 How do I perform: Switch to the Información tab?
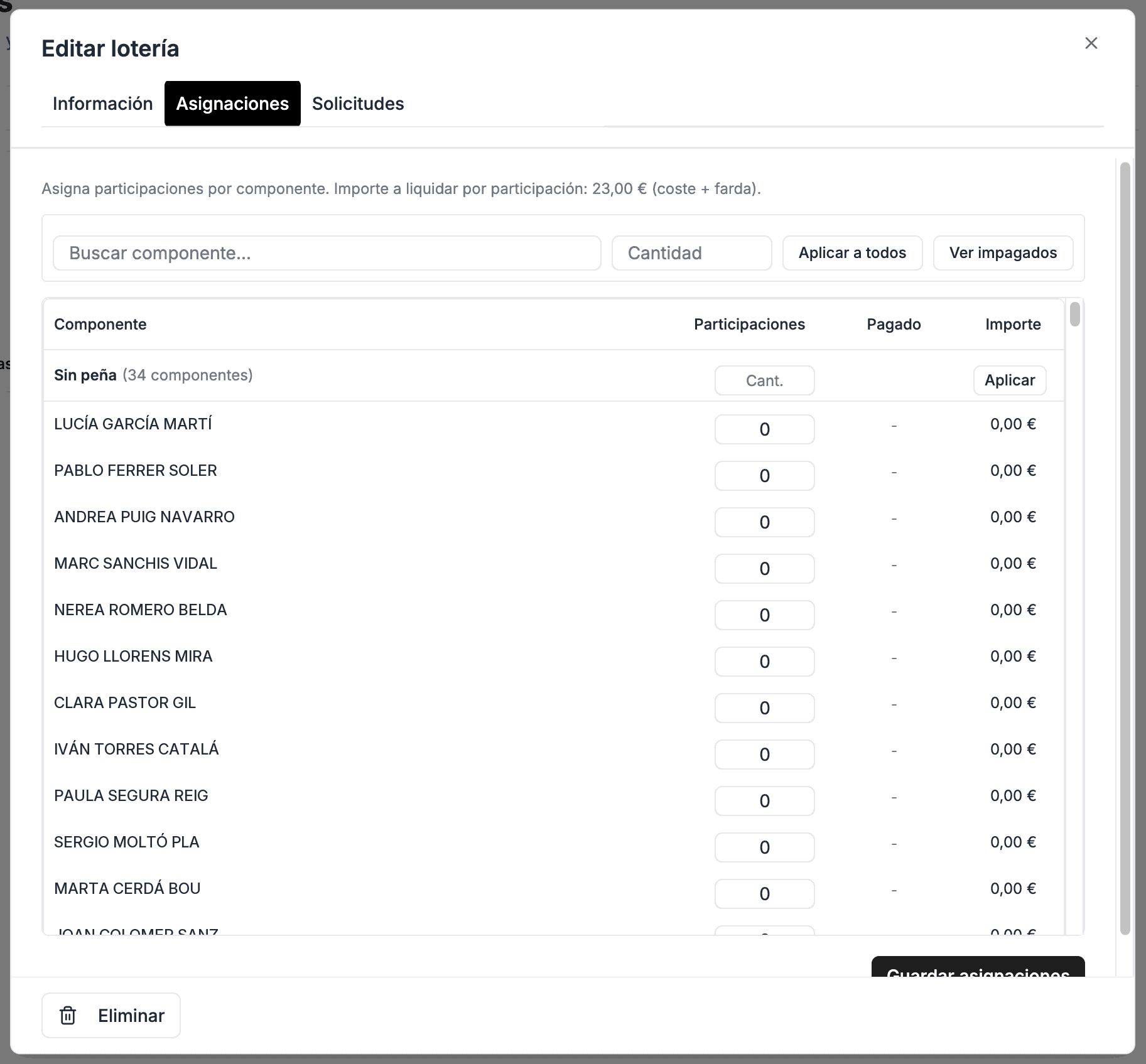point(103,104)
